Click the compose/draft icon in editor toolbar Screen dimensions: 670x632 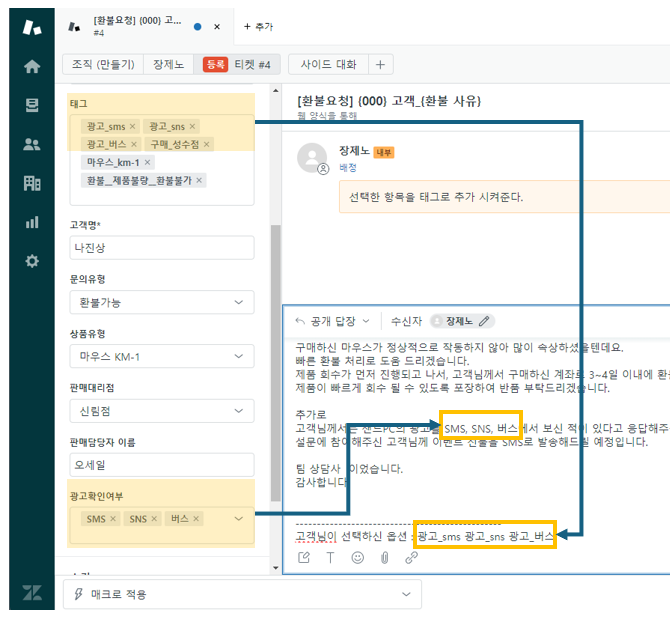[x=304, y=558]
